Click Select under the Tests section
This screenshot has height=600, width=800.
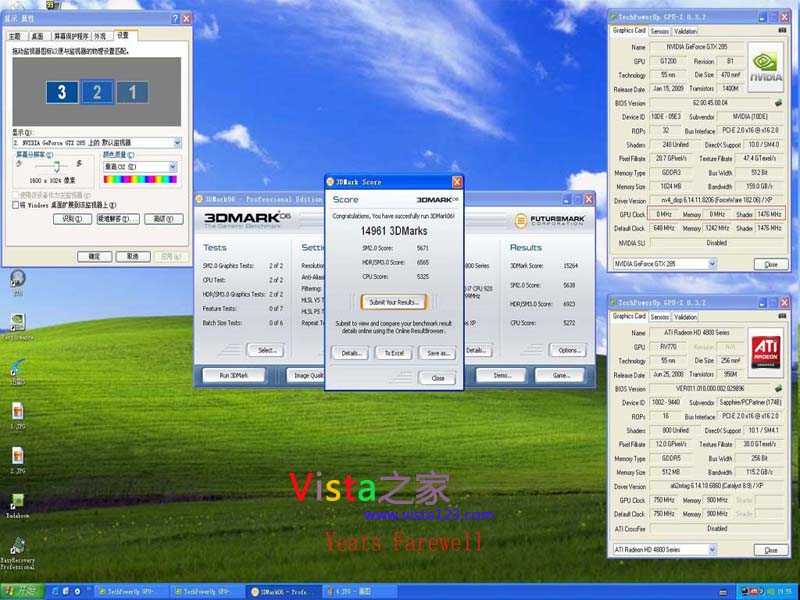tap(265, 351)
